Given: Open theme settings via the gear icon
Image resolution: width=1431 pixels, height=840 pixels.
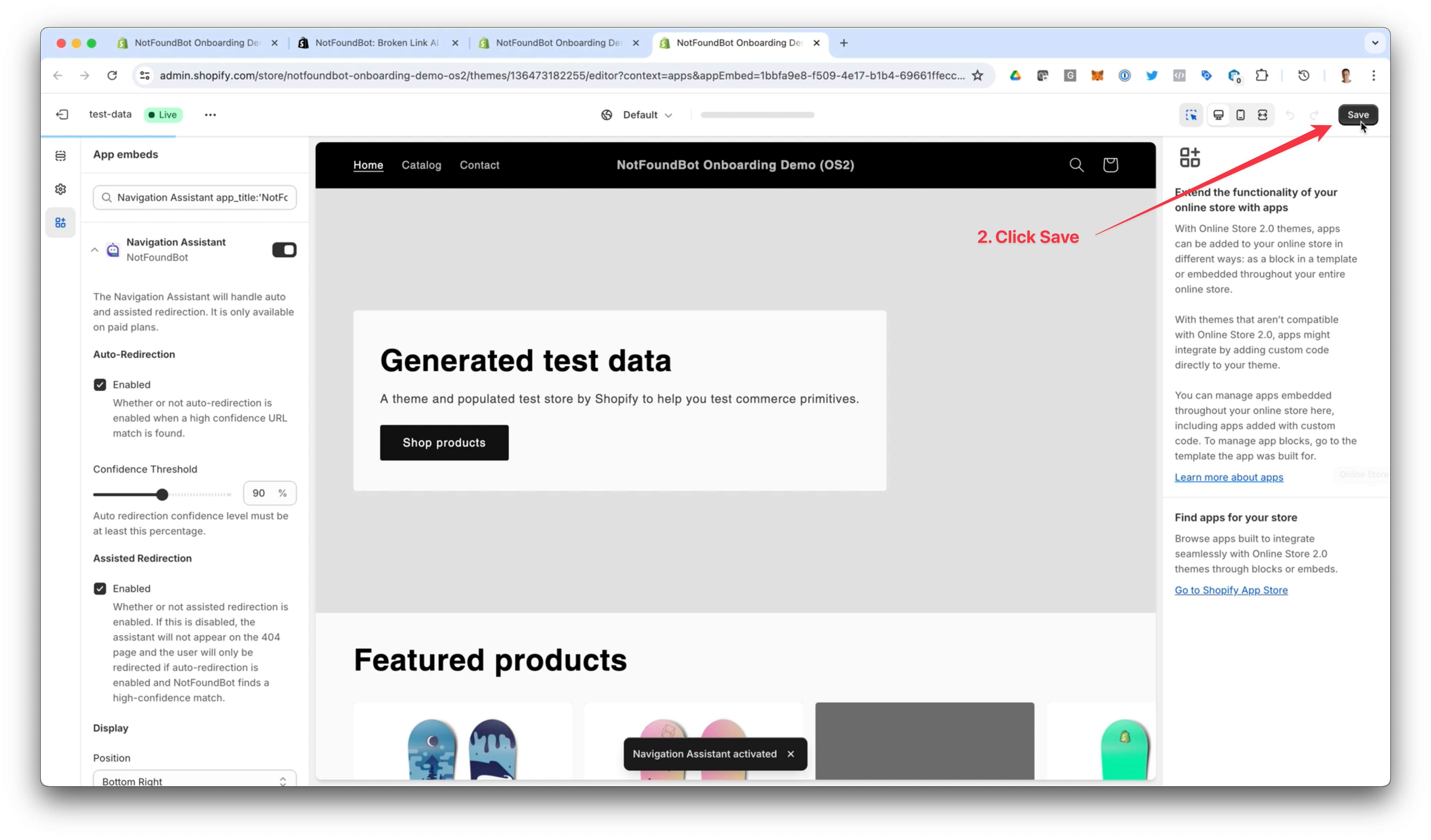Looking at the screenshot, I should [x=61, y=189].
